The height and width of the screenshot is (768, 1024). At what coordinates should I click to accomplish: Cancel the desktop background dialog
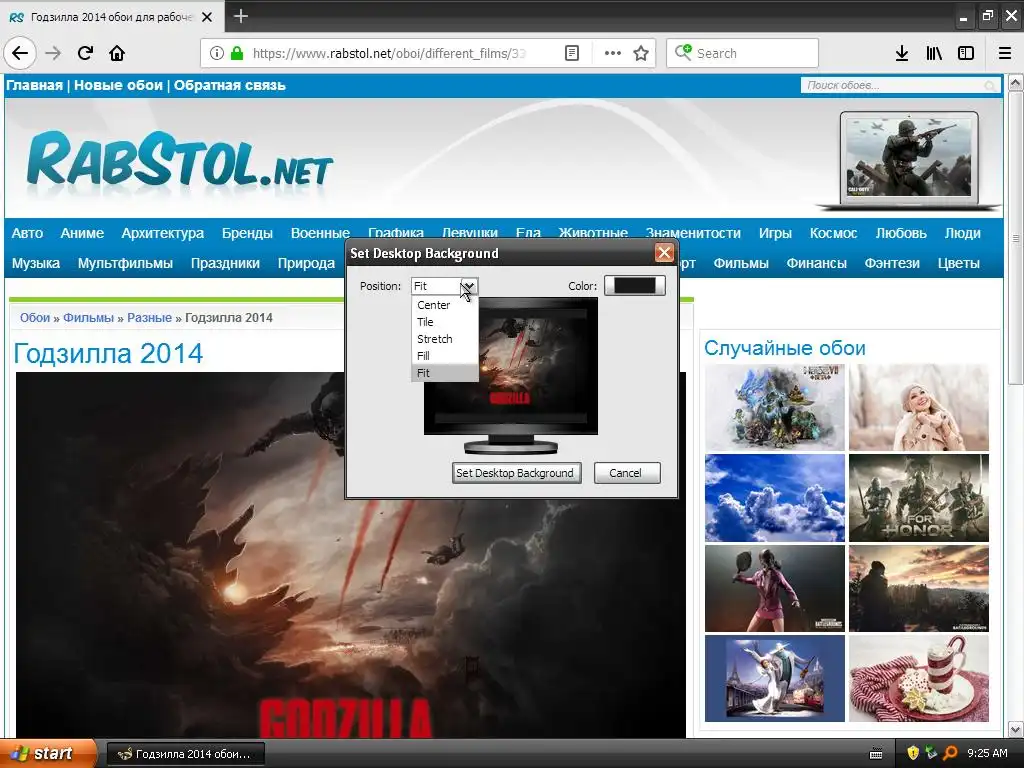point(626,473)
